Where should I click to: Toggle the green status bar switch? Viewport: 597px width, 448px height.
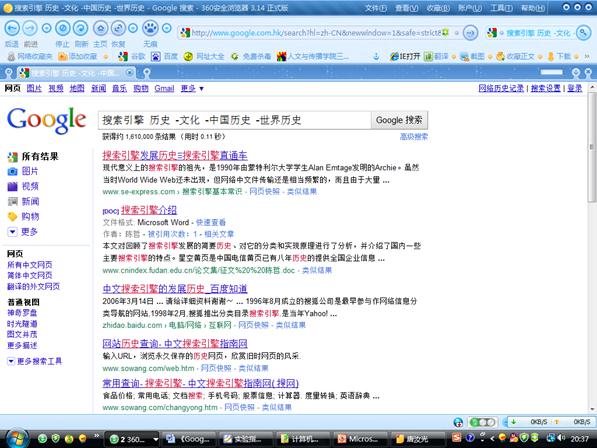pos(483,422)
